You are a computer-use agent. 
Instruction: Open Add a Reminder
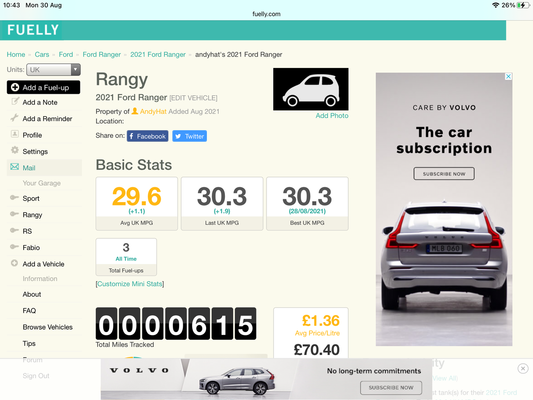pos(47,119)
